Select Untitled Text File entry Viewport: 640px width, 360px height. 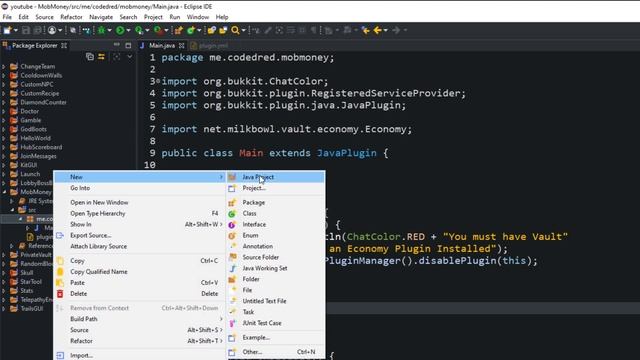point(276,301)
